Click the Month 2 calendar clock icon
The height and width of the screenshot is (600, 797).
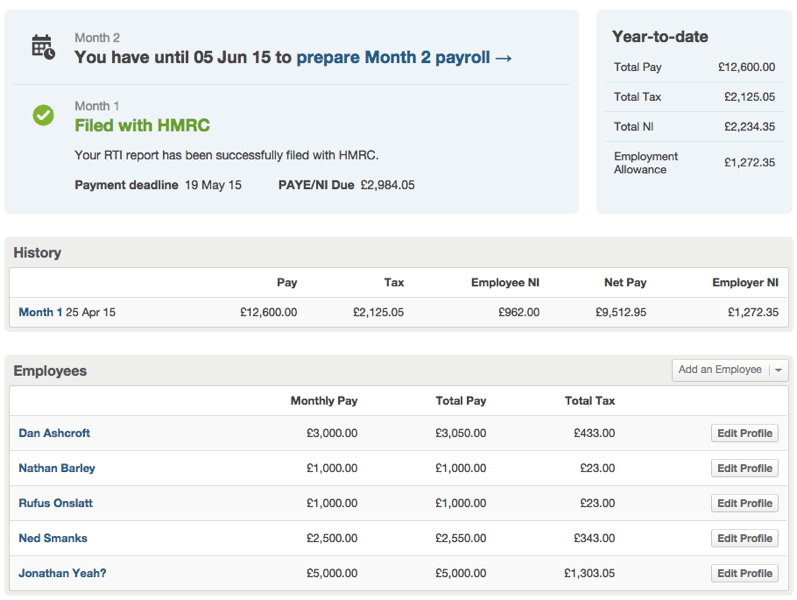point(43,47)
